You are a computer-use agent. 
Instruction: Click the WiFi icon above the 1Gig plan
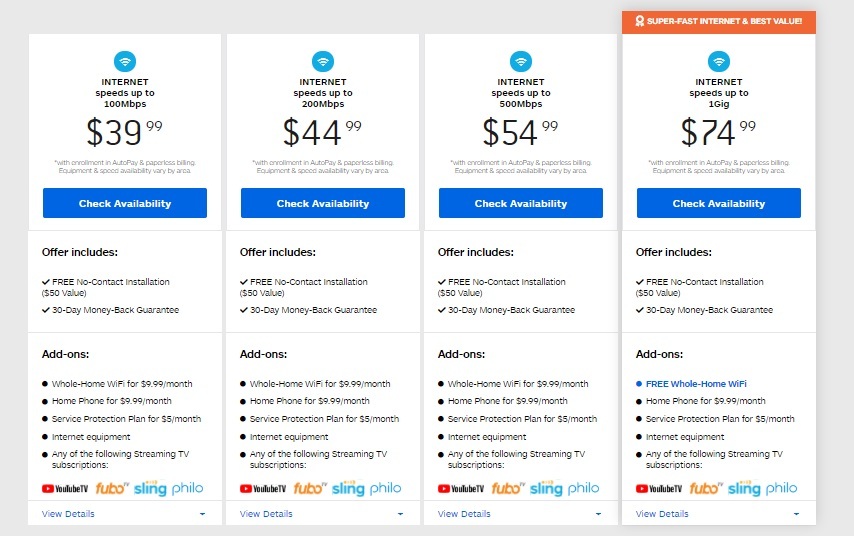(719, 62)
